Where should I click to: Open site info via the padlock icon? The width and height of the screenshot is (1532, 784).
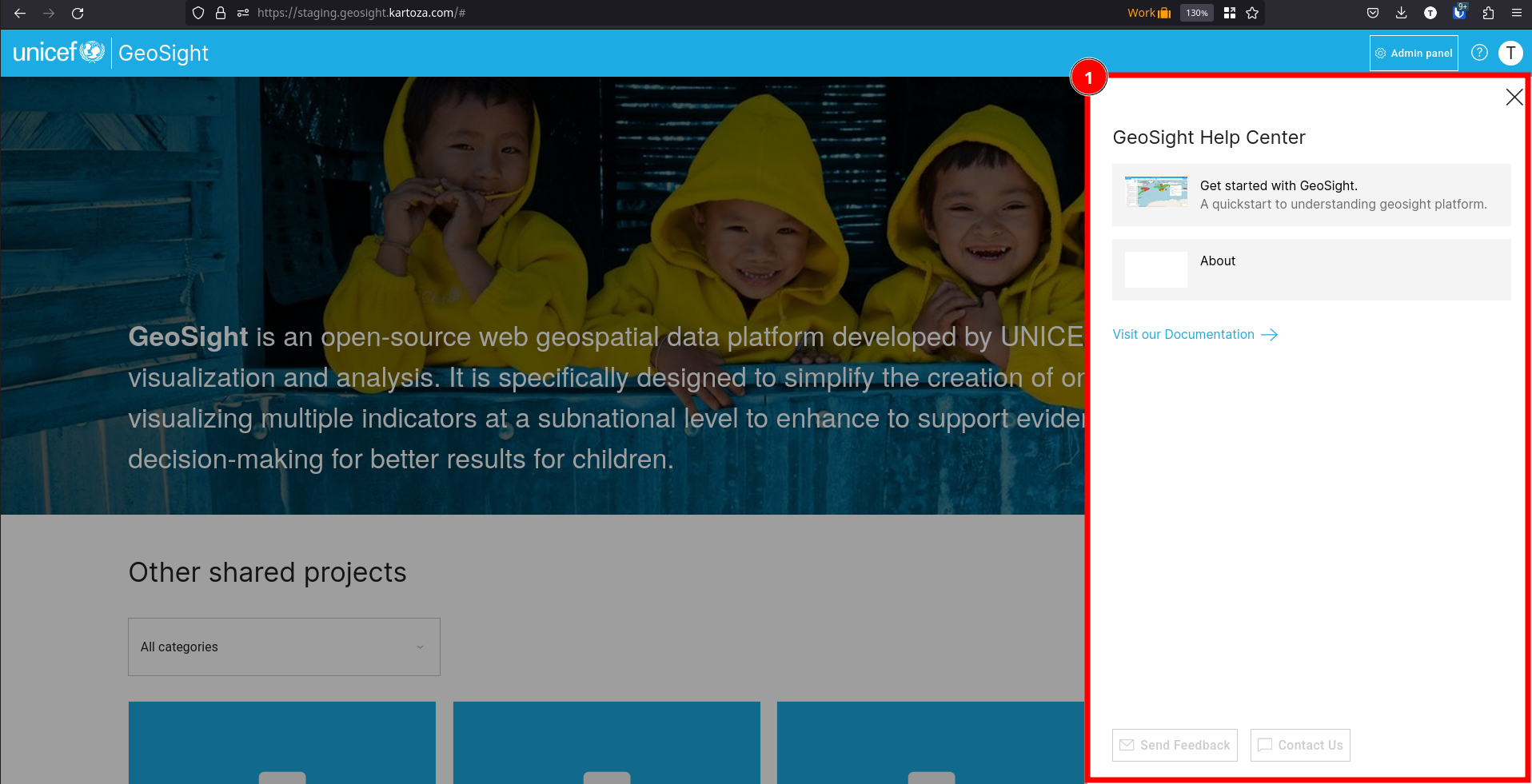coord(221,13)
